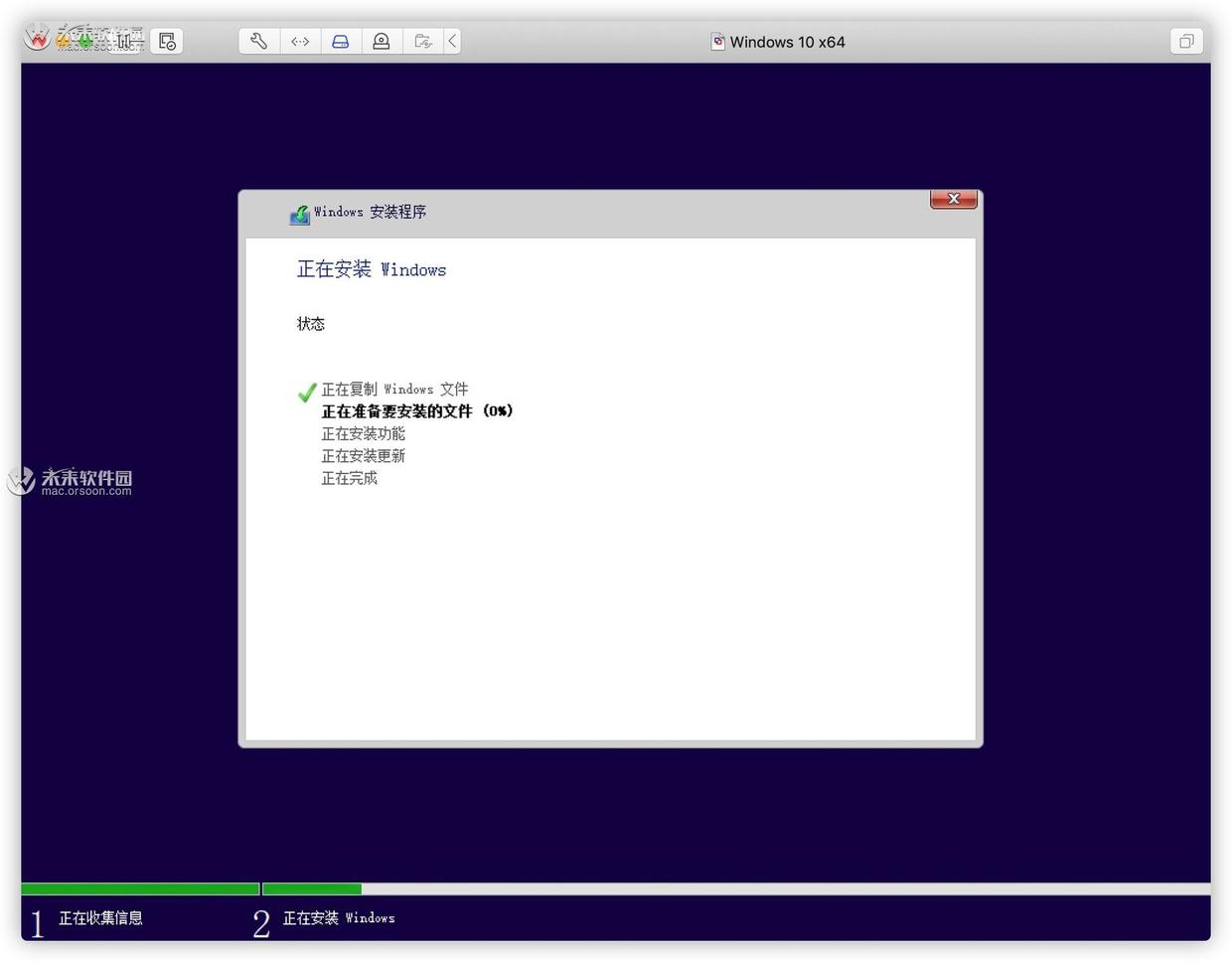Image resolution: width=1232 pixels, height=962 pixels.
Task: Click the '正在收集信息' stage label
Action: [x=100, y=918]
